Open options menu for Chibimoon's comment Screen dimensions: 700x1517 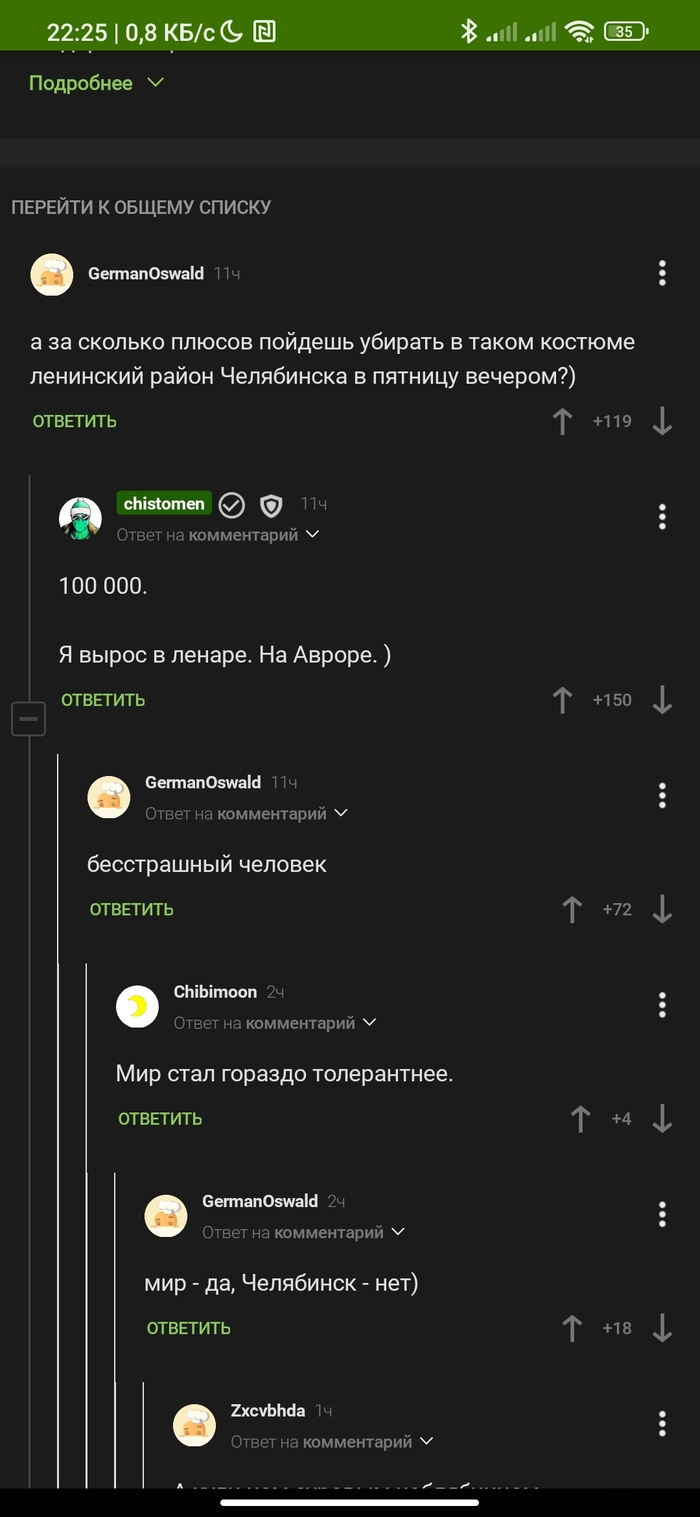(661, 1005)
